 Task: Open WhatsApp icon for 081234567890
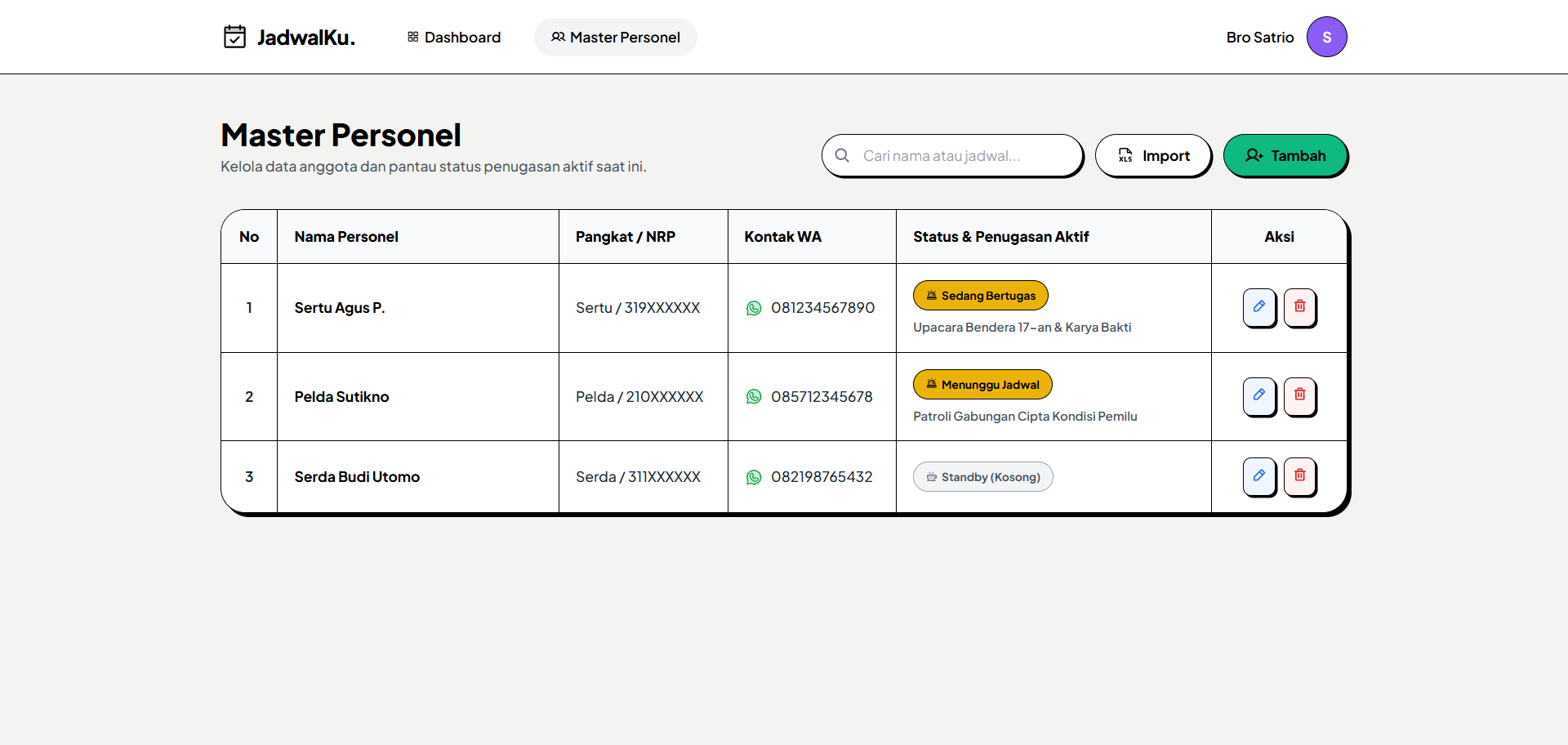[x=754, y=308]
